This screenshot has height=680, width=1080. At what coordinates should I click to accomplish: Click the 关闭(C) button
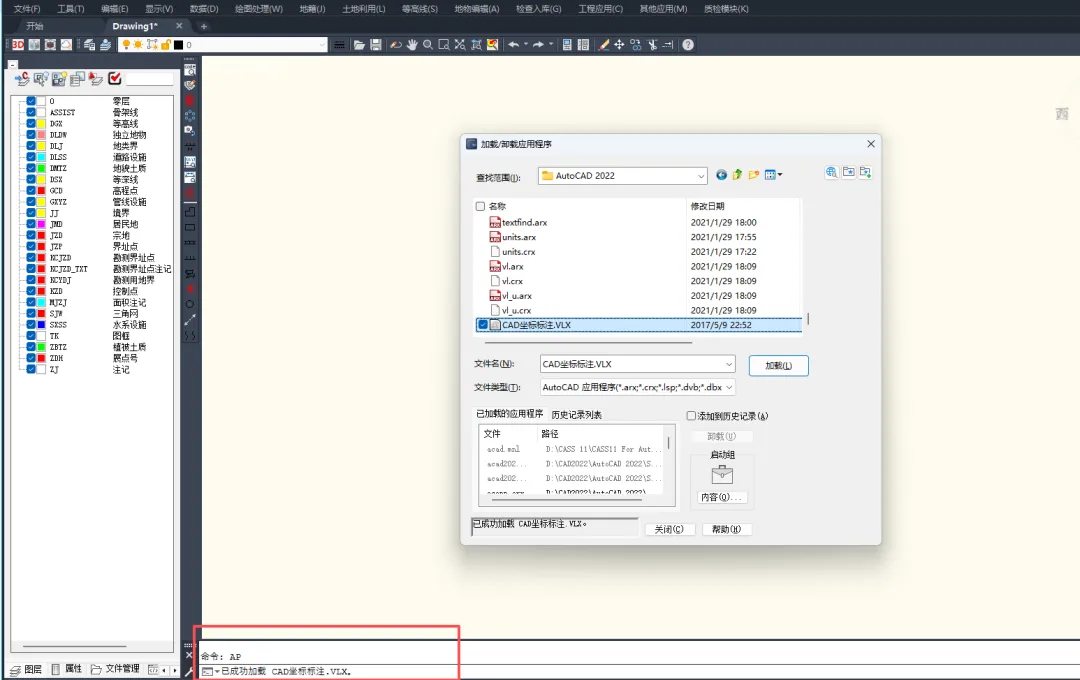pos(669,529)
